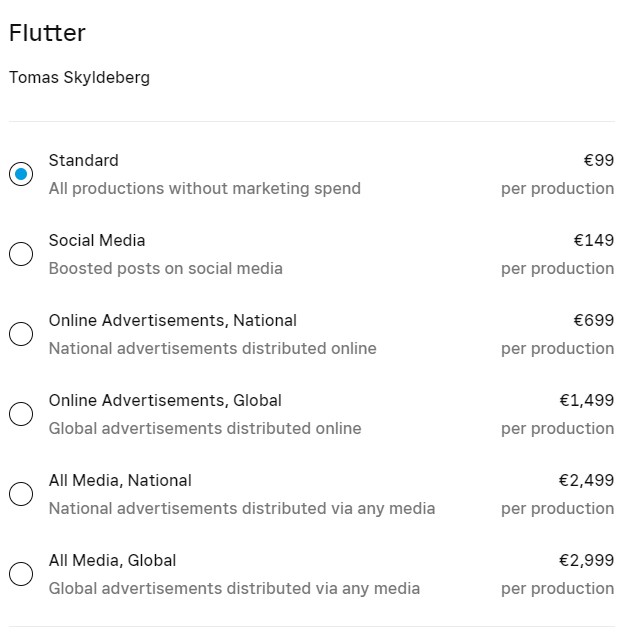Click the Standard license label
The width and height of the screenshot is (642, 638).
tap(84, 160)
